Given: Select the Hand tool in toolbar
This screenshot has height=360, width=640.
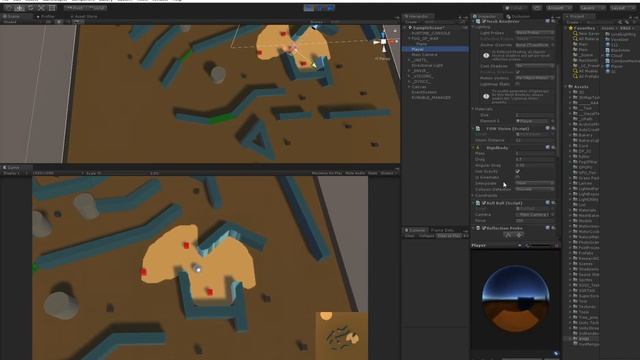Looking at the screenshot, I should tap(9, 8).
